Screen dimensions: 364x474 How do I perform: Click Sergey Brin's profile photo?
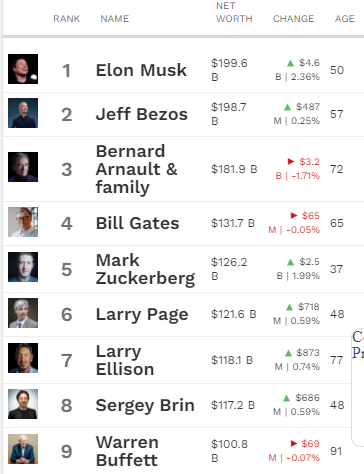[23, 404]
